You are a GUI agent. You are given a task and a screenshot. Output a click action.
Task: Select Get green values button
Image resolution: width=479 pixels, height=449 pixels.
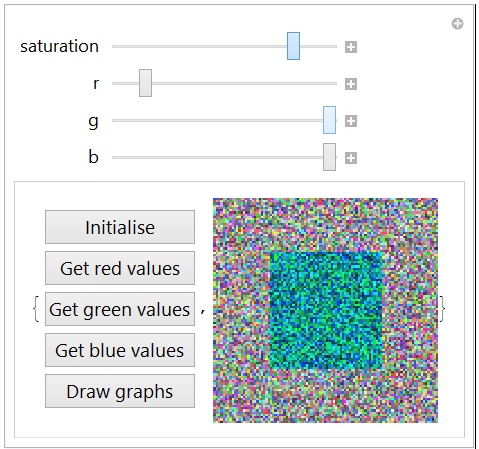click(120, 309)
